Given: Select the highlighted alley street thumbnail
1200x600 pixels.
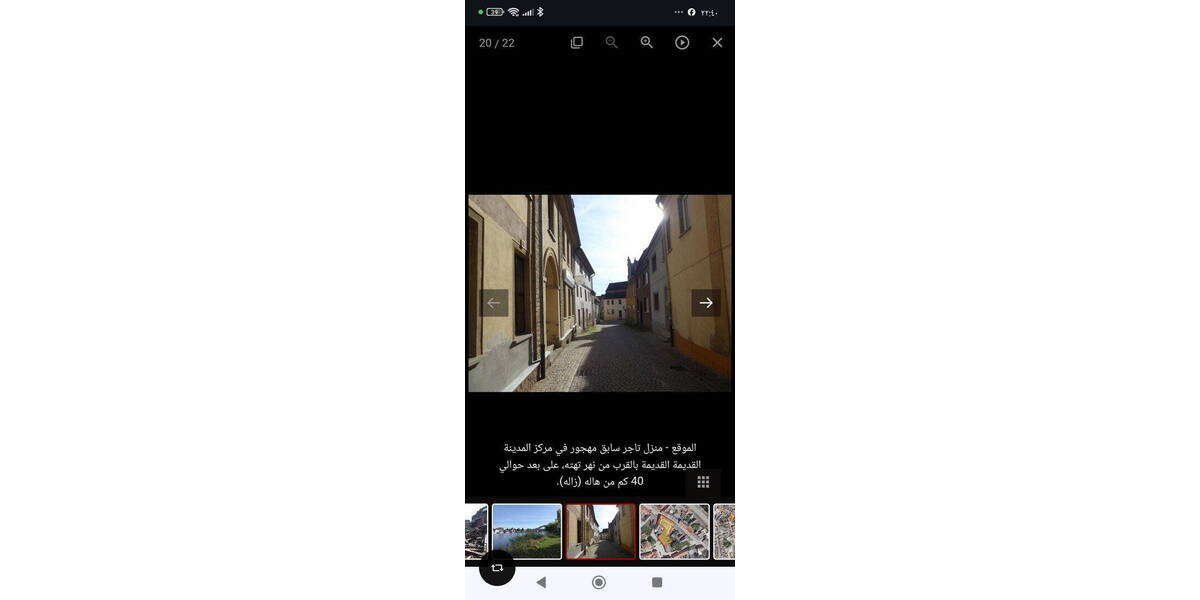Looking at the screenshot, I should [600, 531].
